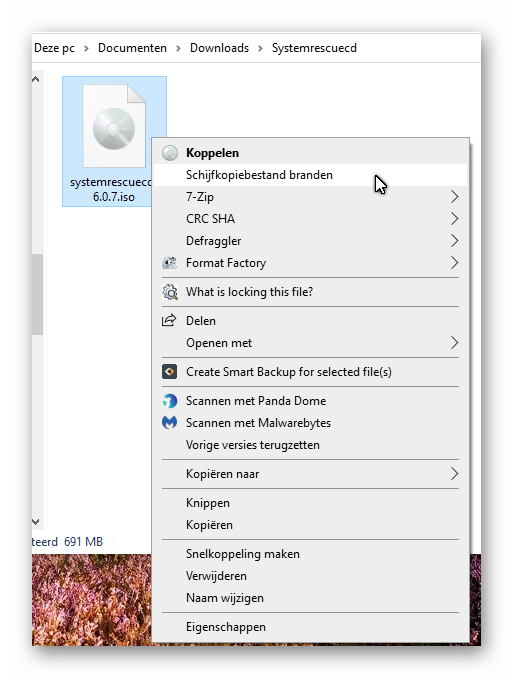Click the Smart Backup icon
513x678 pixels.
[170, 372]
